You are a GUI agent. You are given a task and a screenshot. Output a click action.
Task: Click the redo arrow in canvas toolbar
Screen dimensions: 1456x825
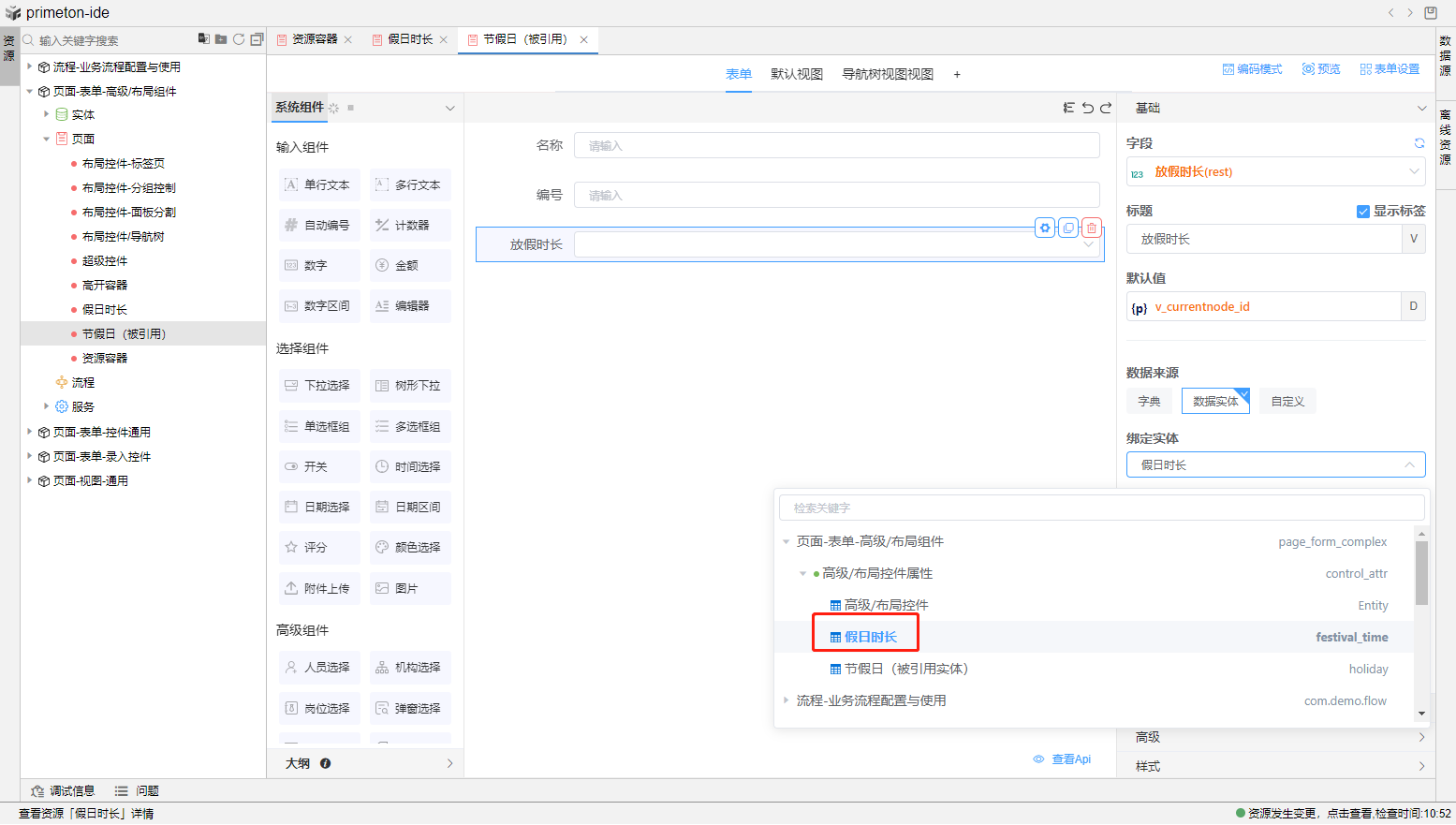(1106, 108)
